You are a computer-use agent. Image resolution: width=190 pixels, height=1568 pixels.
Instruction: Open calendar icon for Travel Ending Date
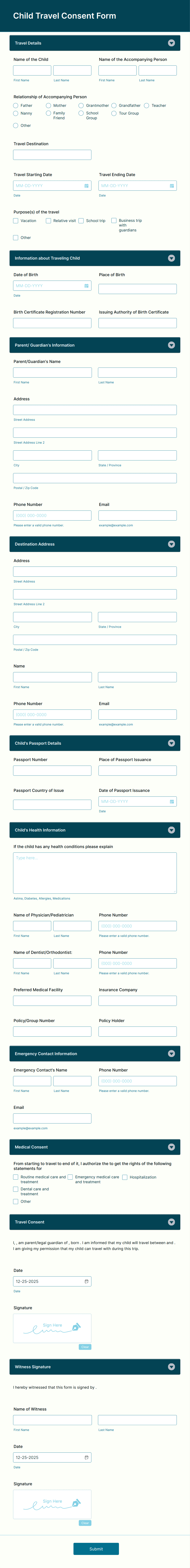(x=172, y=186)
